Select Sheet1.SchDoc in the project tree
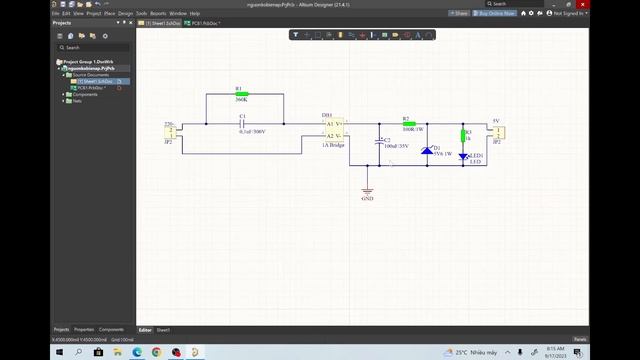This screenshot has height=360, width=640. click(95, 82)
